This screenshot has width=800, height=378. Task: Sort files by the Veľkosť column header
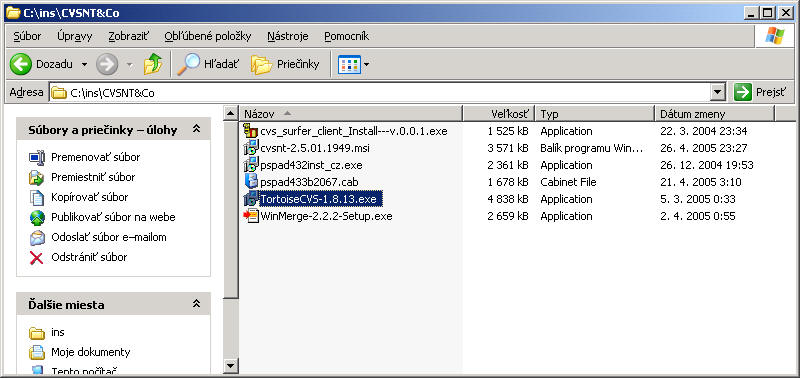[498, 114]
